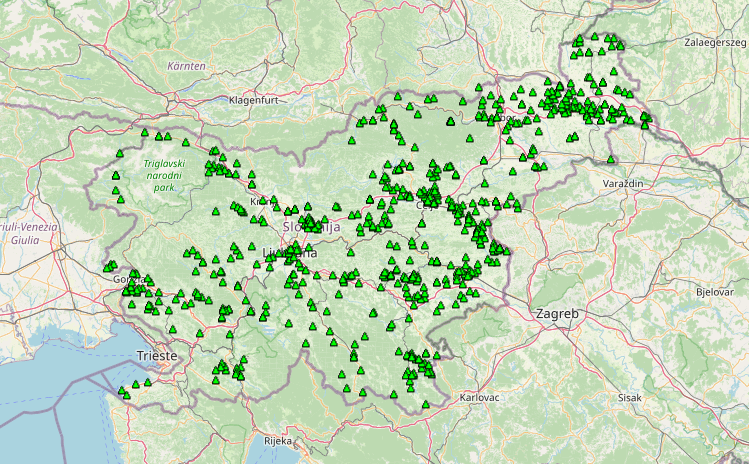Click green triangle marker just above Varaždin label

[610, 159]
